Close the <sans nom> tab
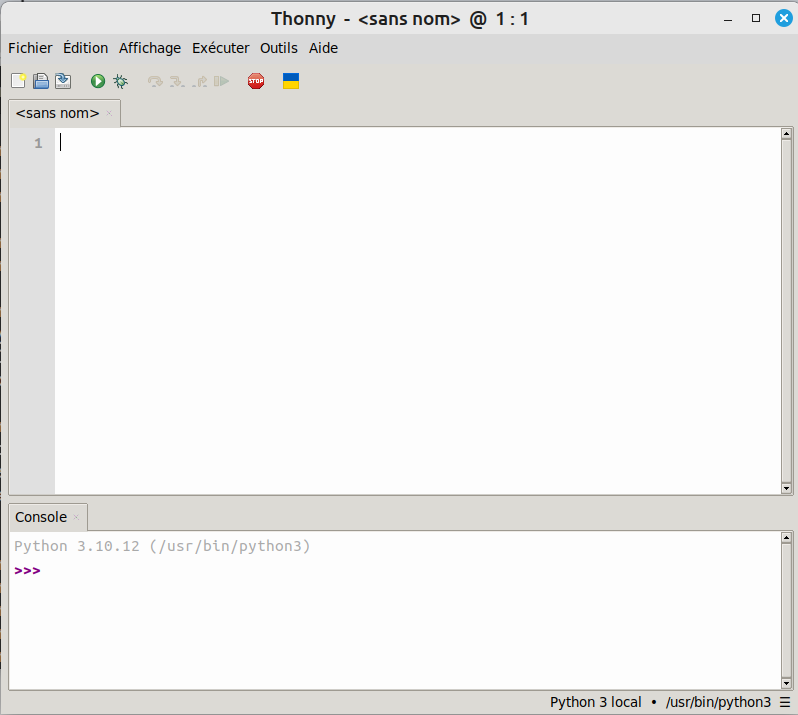Screen dimensions: 798x715 (109, 113)
